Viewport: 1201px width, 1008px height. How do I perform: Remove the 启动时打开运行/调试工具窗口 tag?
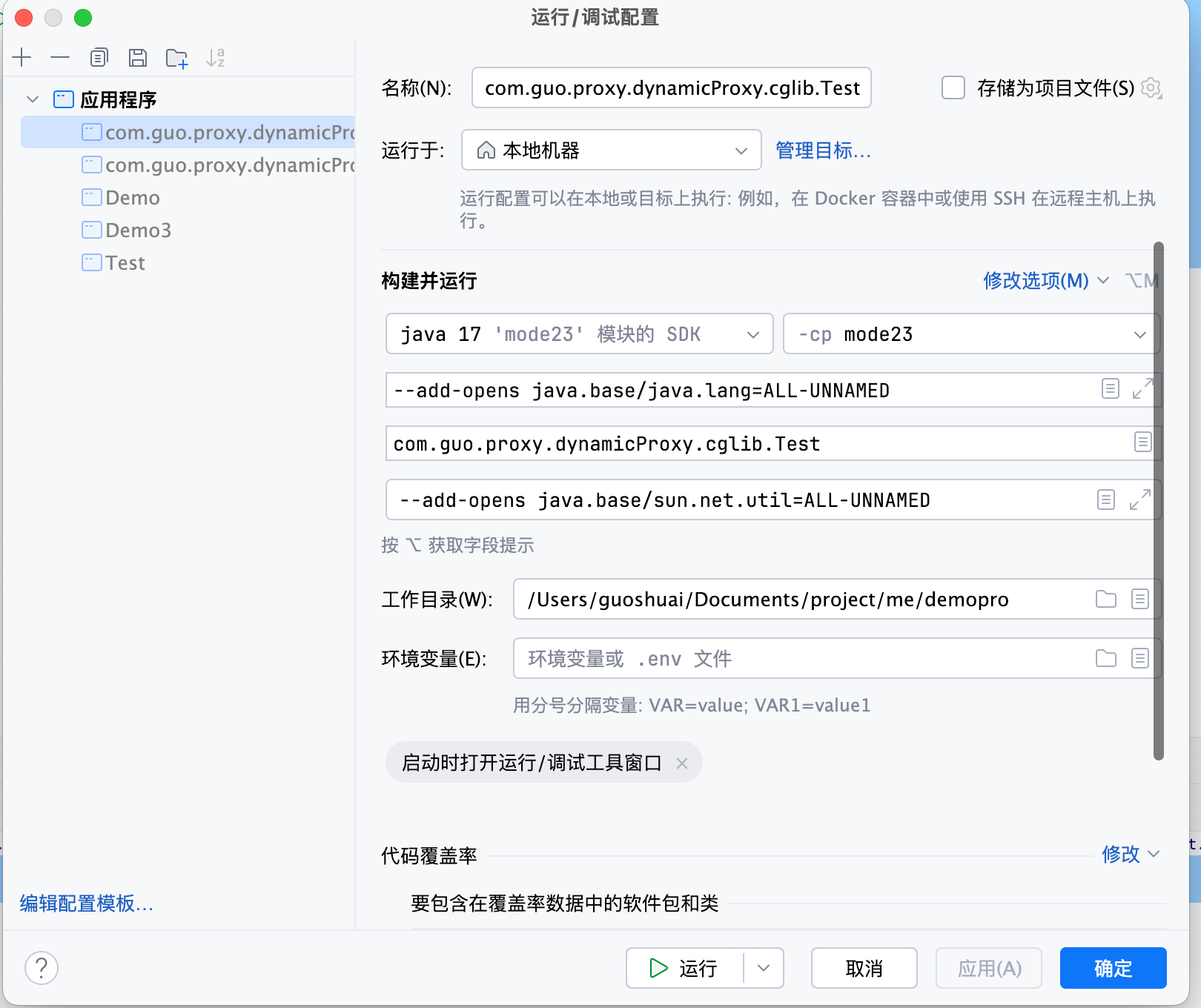(682, 763)
